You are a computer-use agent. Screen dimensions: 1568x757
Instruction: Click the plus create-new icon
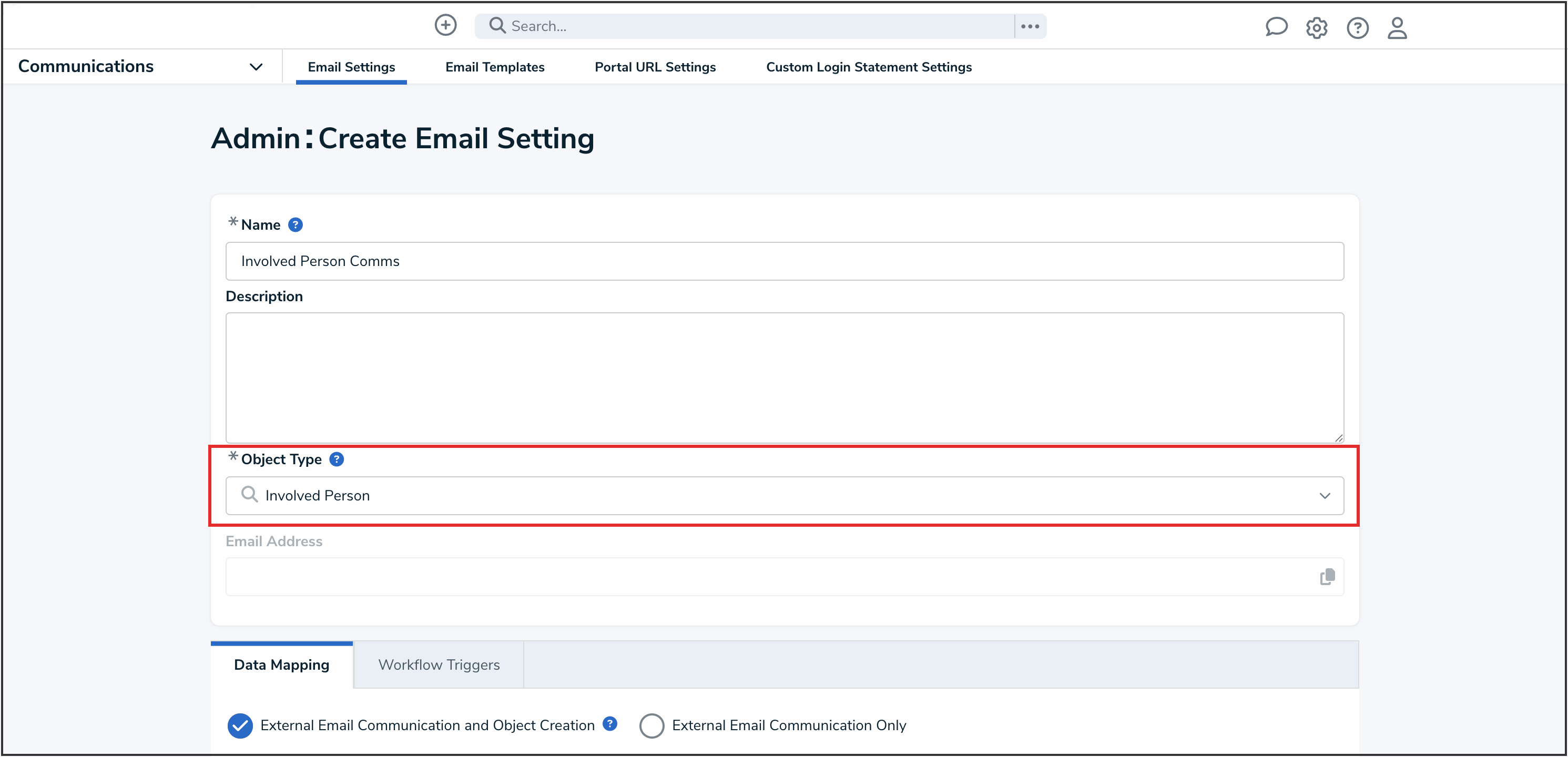[x=445, y=26]
